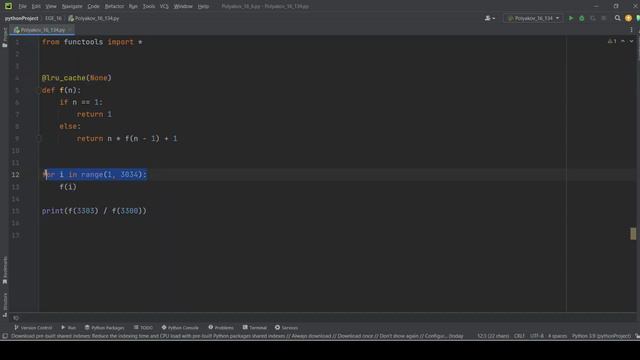Open the Navigate menu
This screenshot has height=360, width=640.
(x=72, y=7)
